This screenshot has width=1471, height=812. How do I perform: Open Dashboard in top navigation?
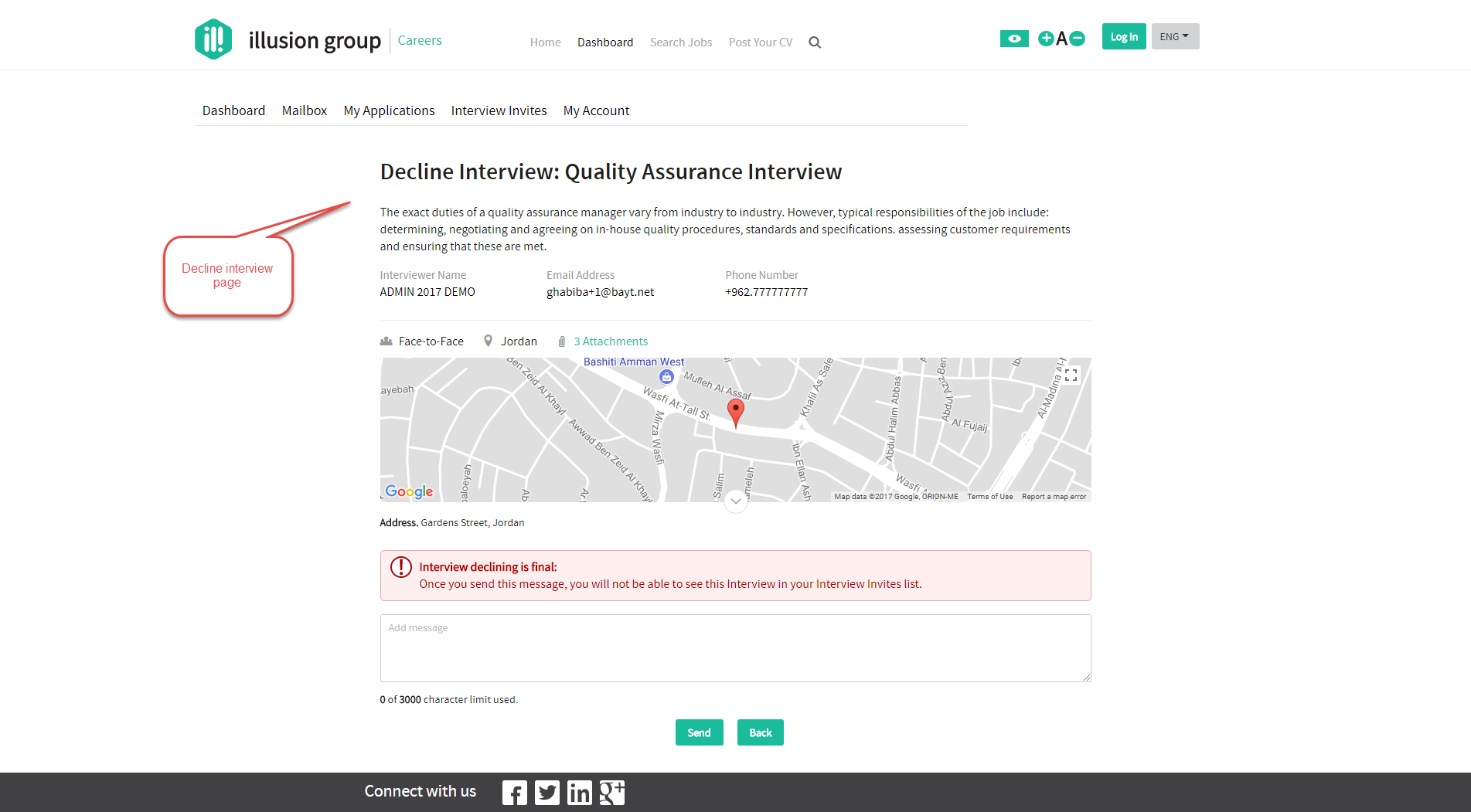[x=605, y=42]
